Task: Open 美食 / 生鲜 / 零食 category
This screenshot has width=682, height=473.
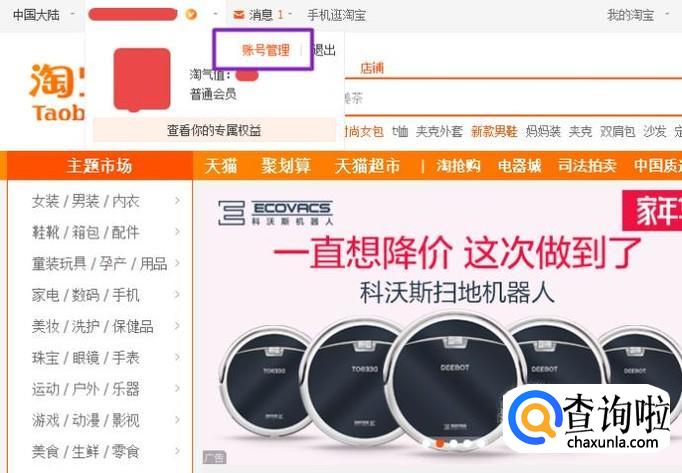Action: coord(86,451)
